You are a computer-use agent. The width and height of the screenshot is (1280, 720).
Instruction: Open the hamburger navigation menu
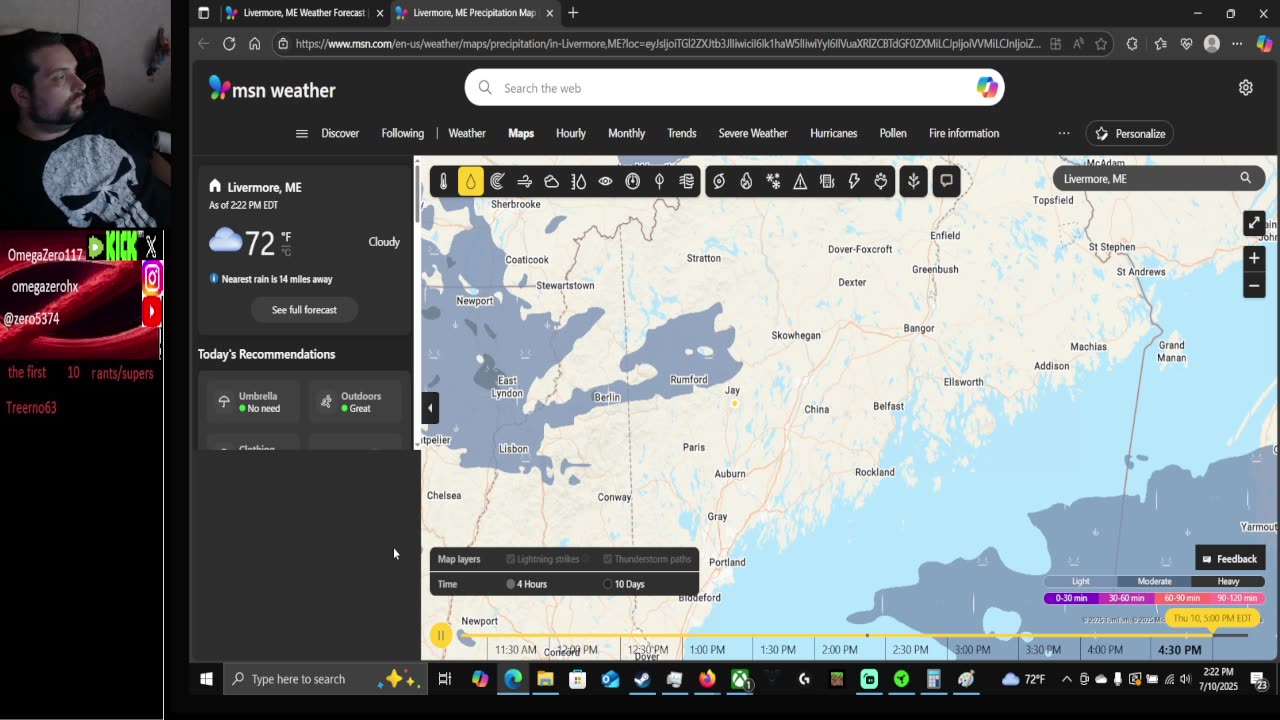pyautogui.click(x=301, y=133)
